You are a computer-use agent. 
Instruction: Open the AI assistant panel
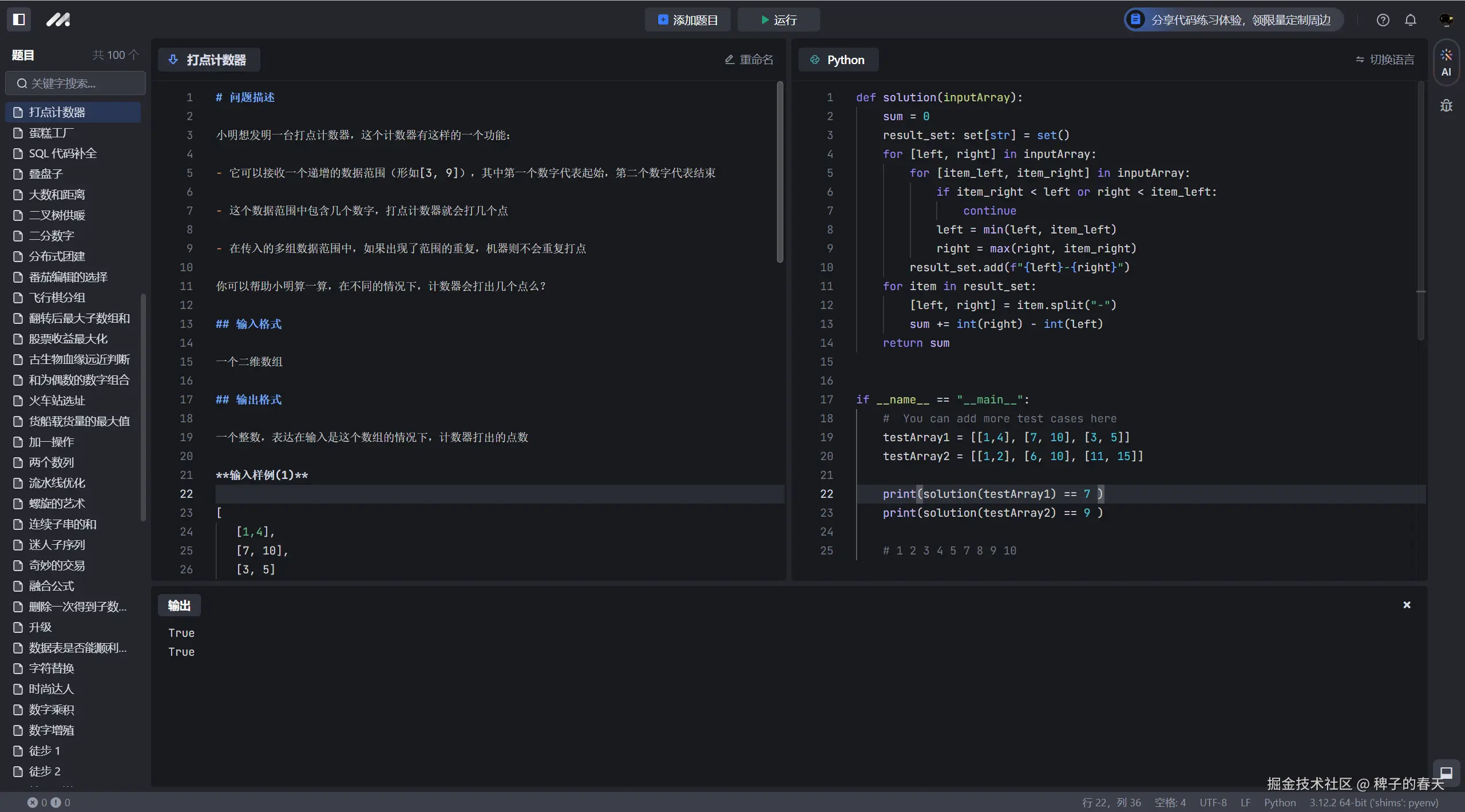pos(1446,62)
